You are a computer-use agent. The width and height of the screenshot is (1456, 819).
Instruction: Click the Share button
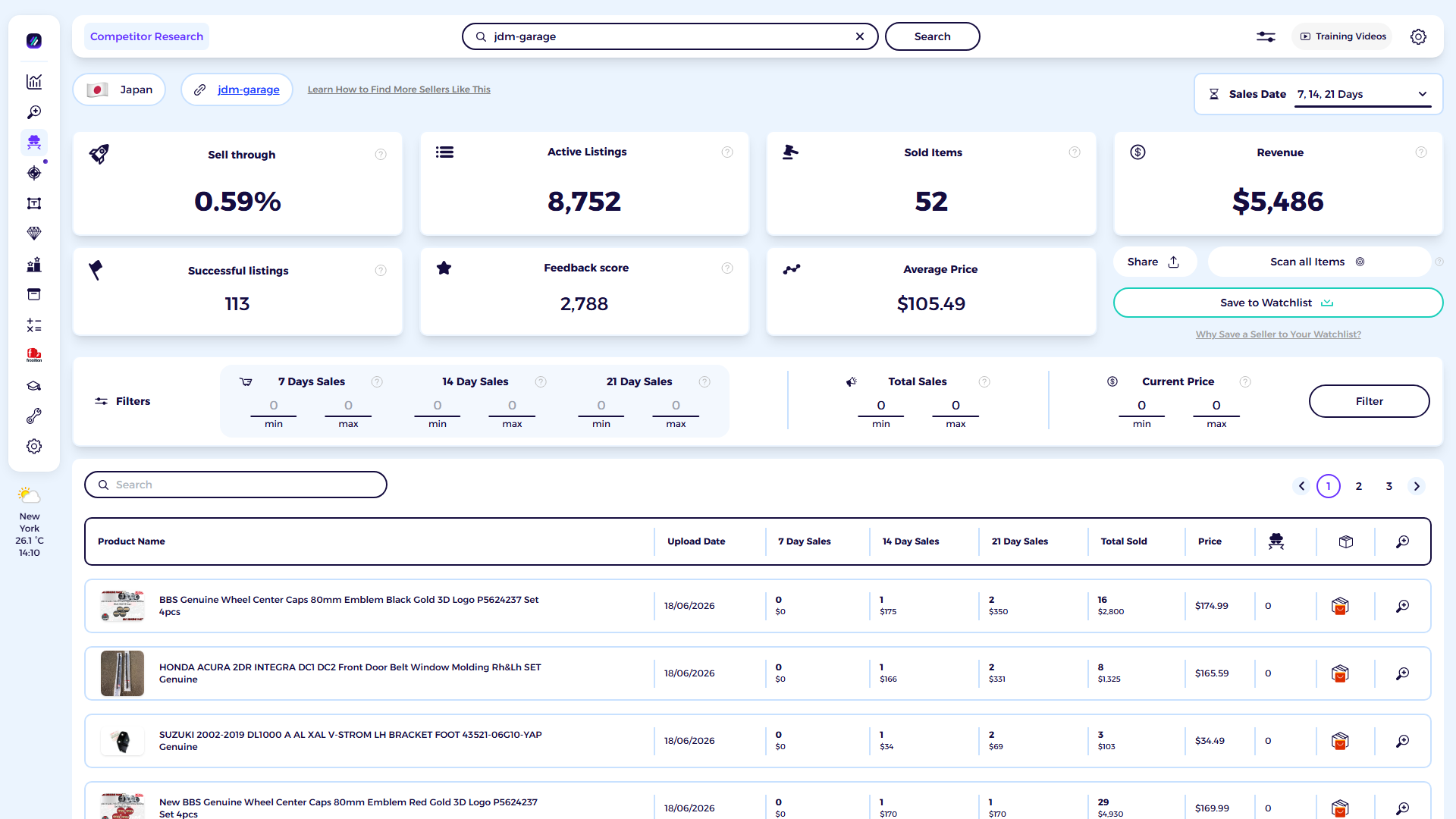(1154, 262)
